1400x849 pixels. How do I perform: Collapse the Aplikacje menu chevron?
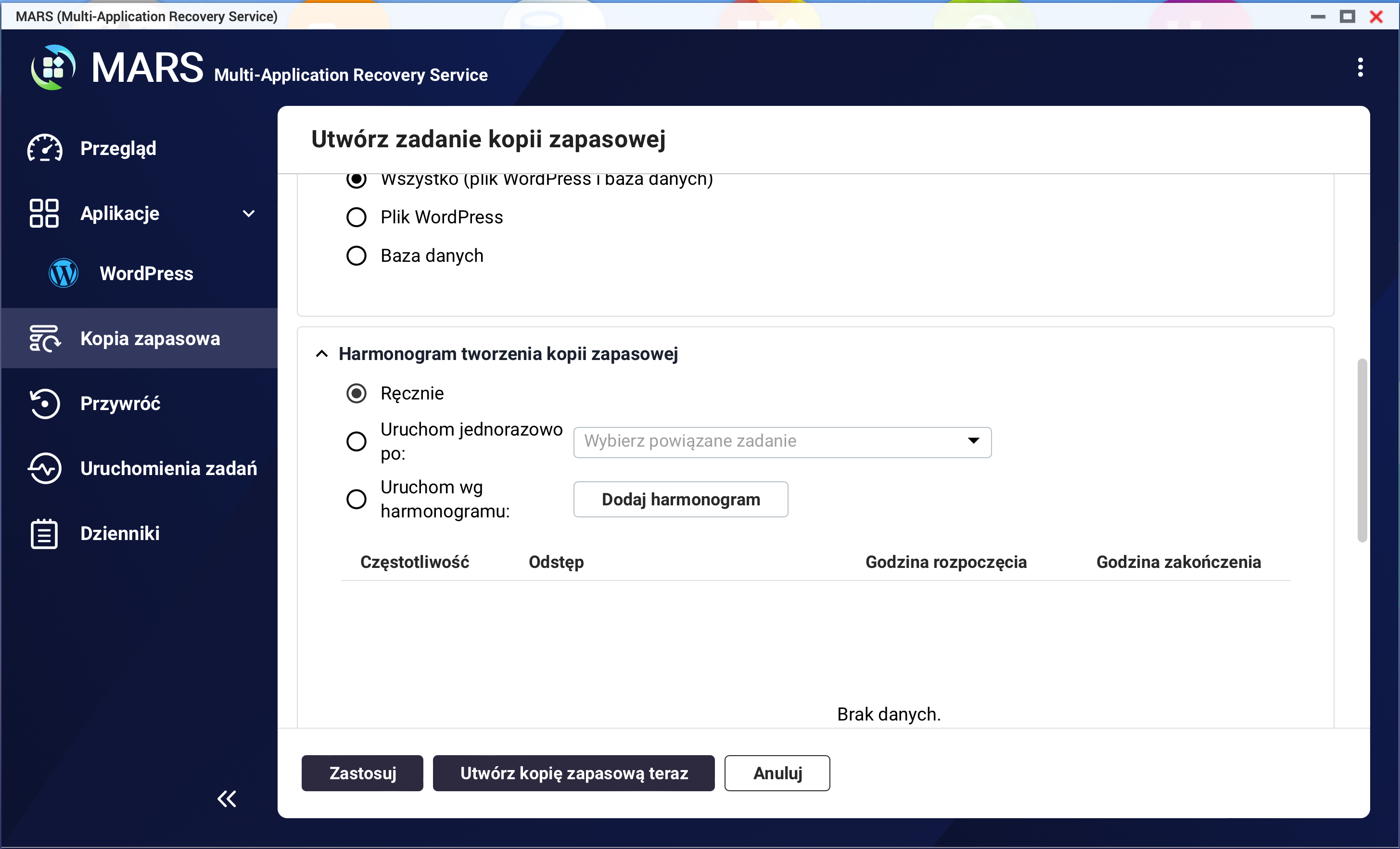click(x=248, y=214)
